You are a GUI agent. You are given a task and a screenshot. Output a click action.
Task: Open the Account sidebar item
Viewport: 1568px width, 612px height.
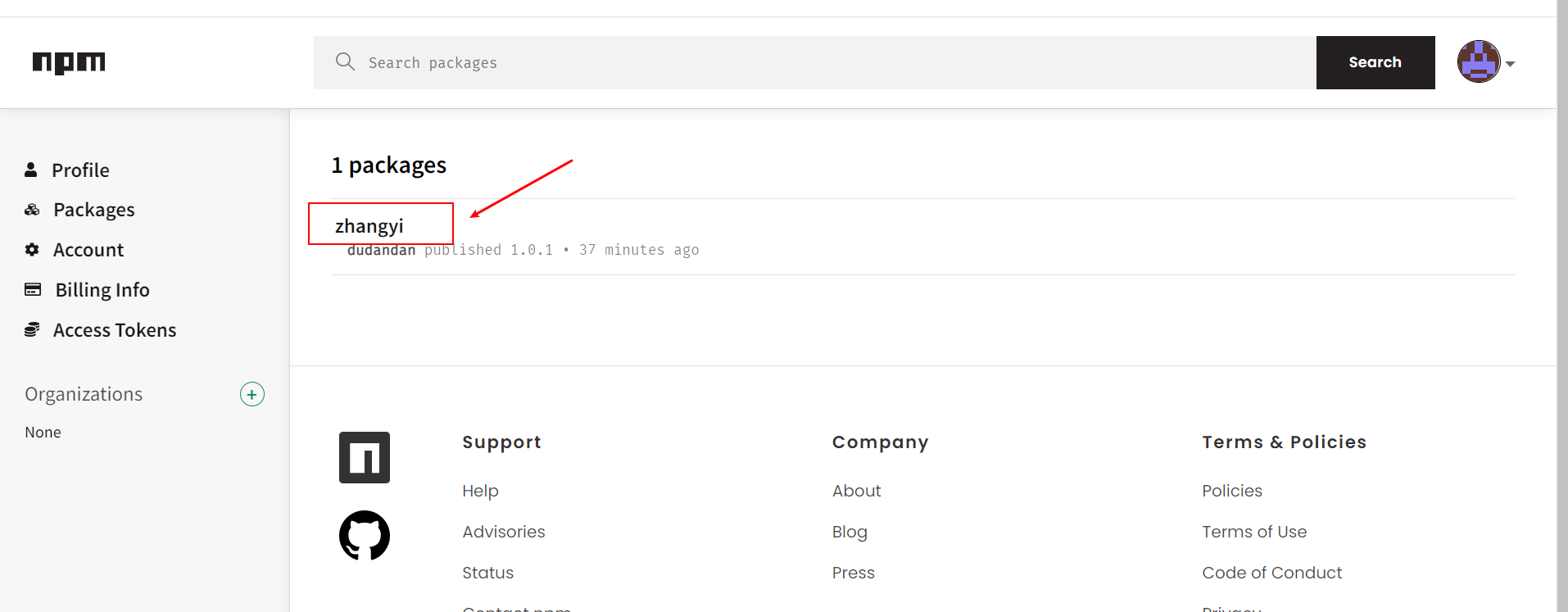pyautogui.click(x=88, y=249)
